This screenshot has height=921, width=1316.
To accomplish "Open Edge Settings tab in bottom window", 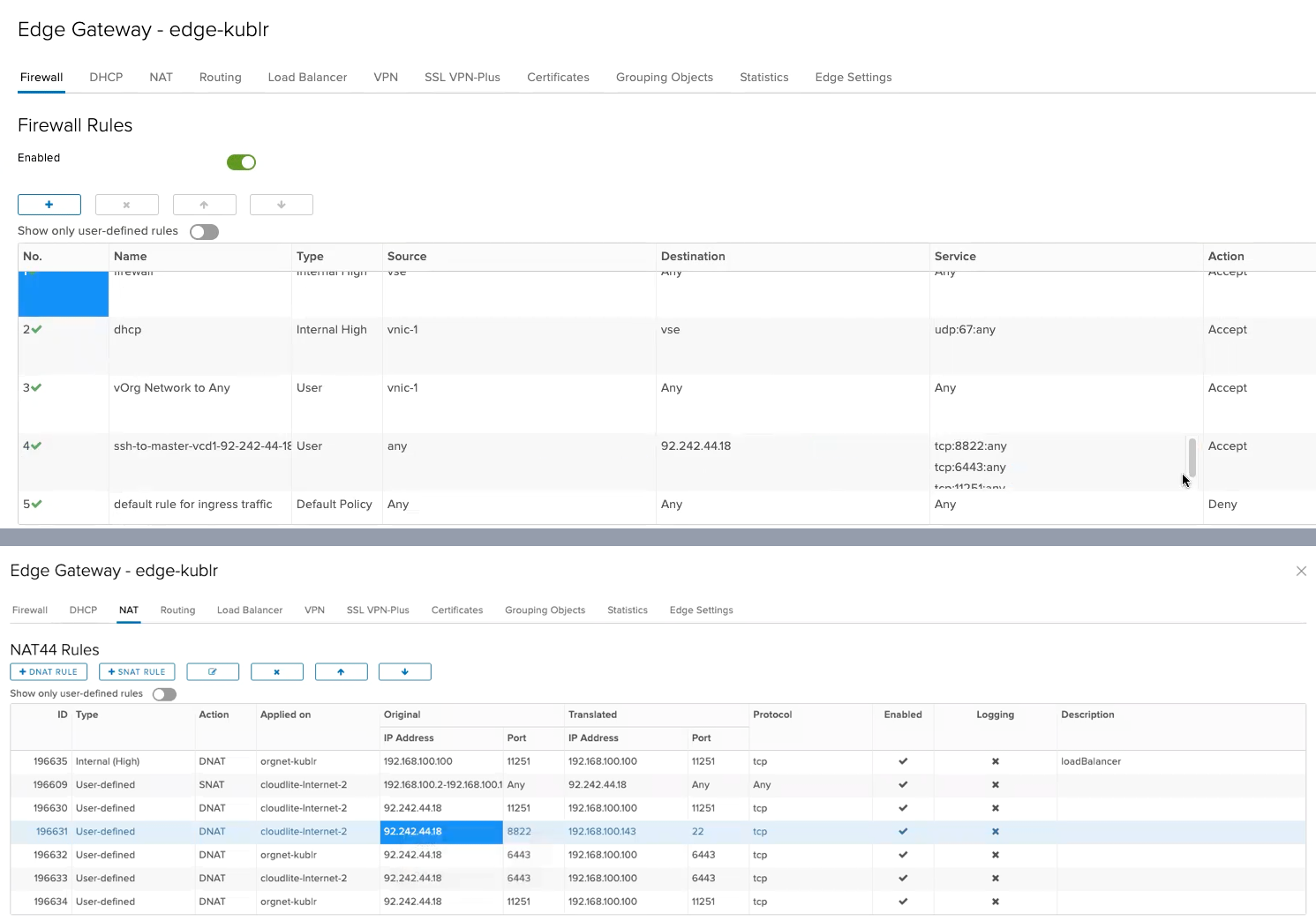I will click(x=702, y=610).
